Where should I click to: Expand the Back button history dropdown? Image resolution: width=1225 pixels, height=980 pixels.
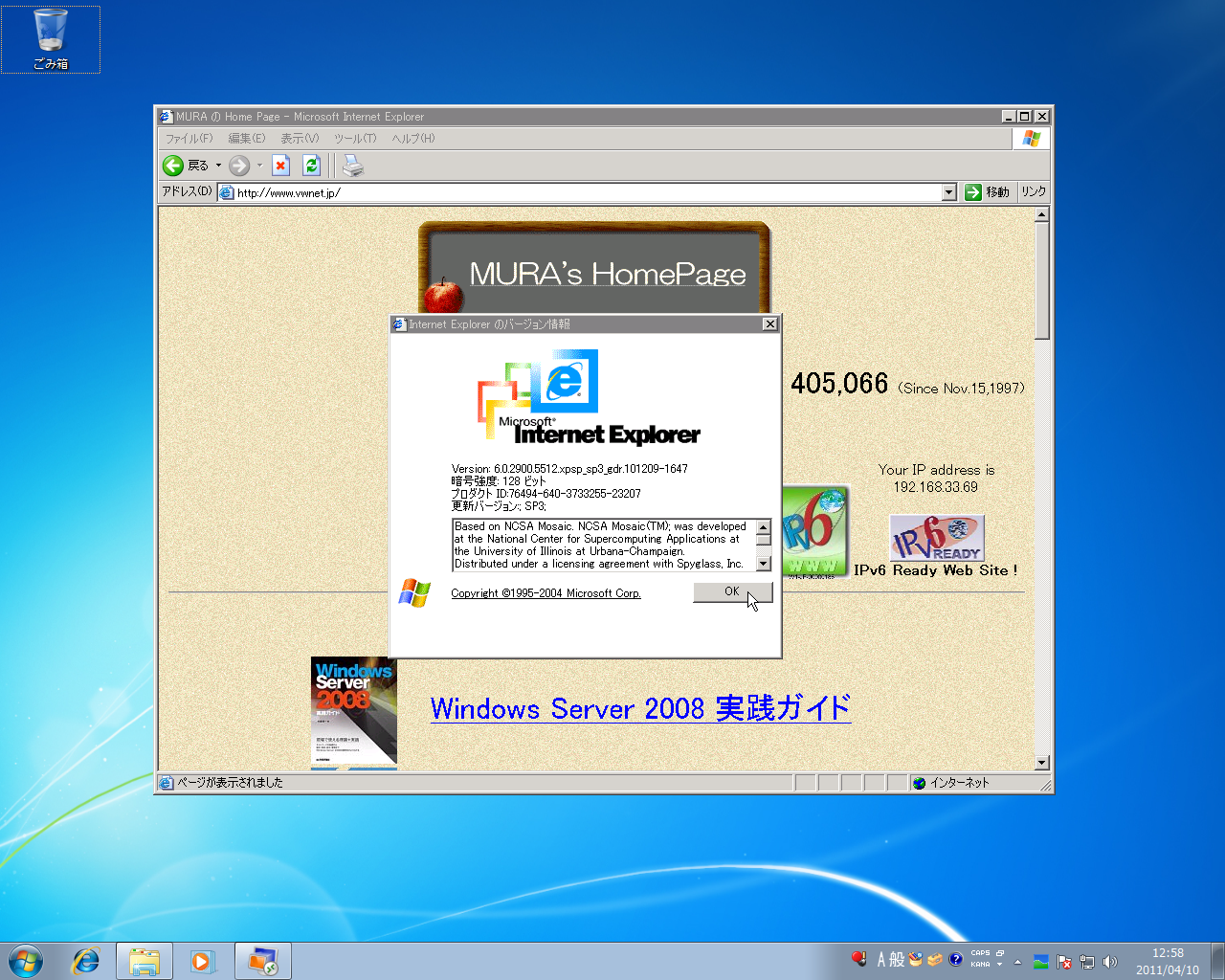pos(218,166)
